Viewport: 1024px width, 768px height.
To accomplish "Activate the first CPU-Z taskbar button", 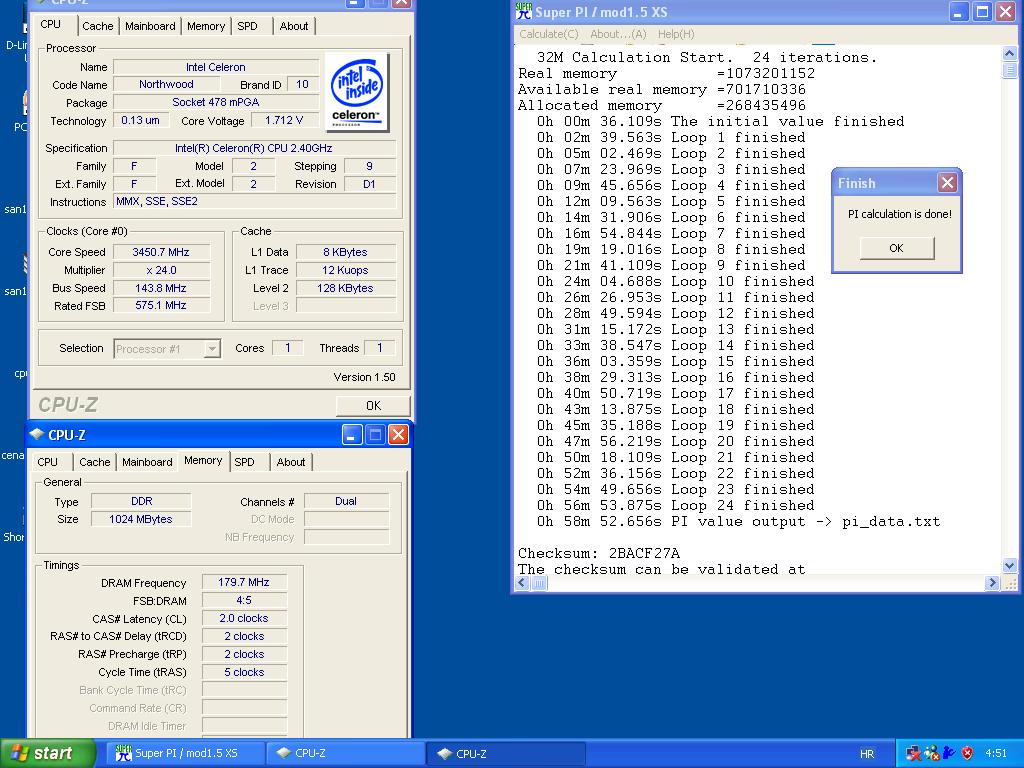I will pos(345,753).
